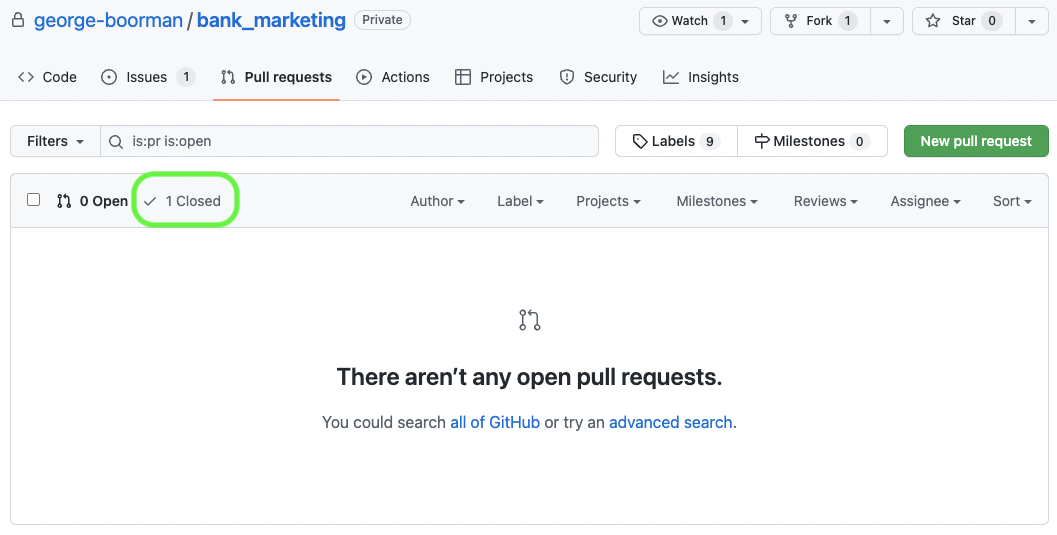The width and height of the screenshot is (1057, 535).
Task: Click the Labels count badge 9
Action: (710, 141)
